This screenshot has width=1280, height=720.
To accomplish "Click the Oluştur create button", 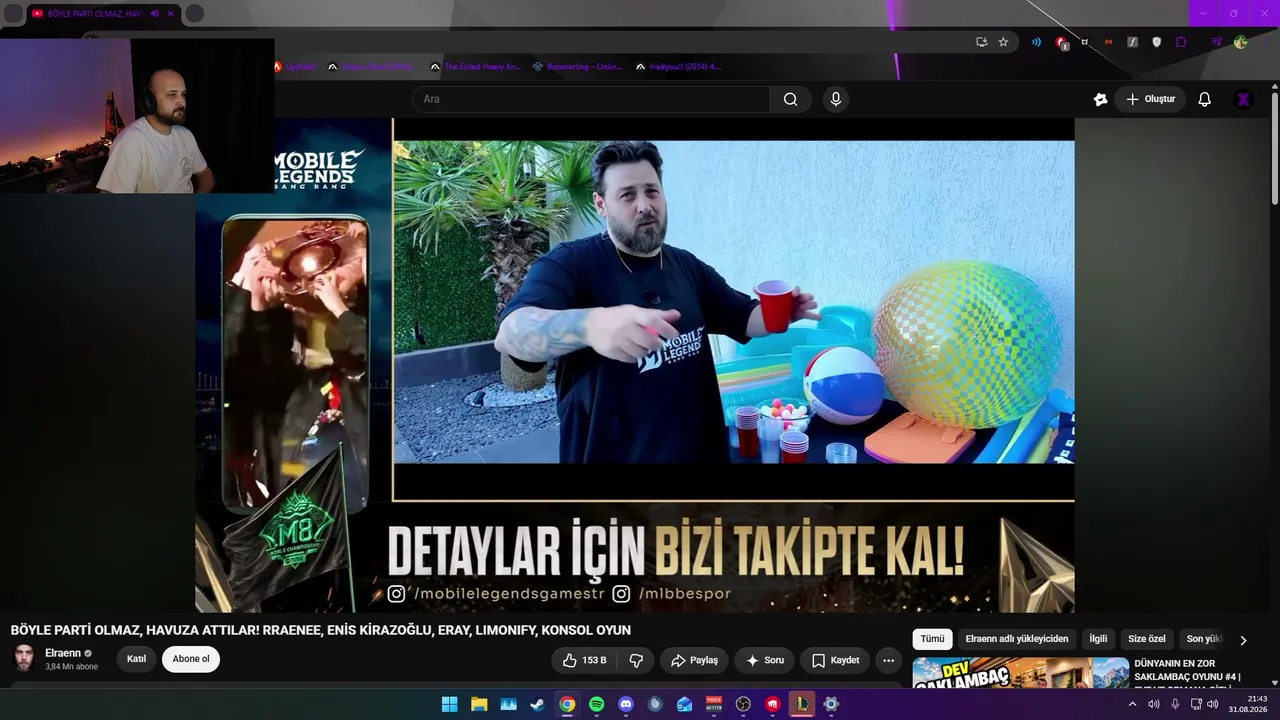I will tap(1150, 99).
